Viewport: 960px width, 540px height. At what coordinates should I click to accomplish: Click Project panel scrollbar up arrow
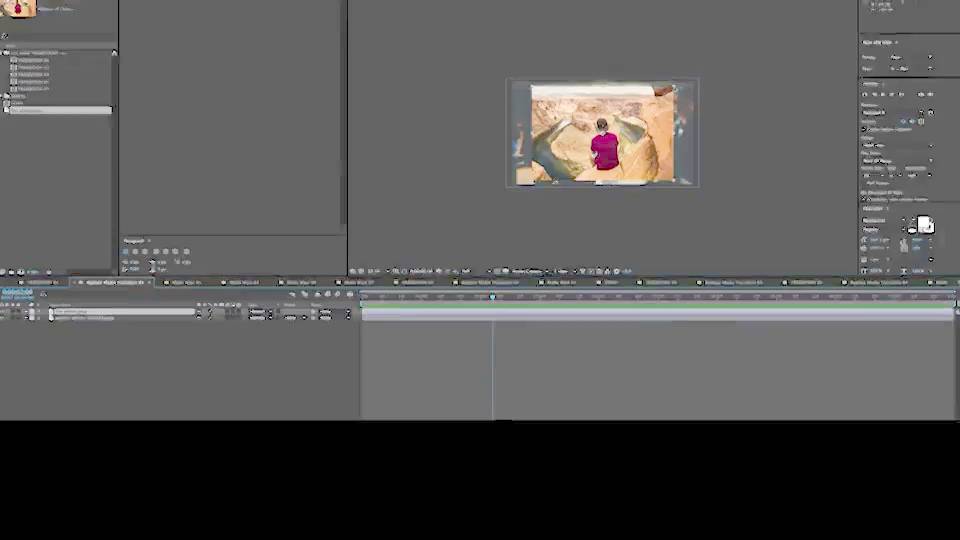point(114,53)
